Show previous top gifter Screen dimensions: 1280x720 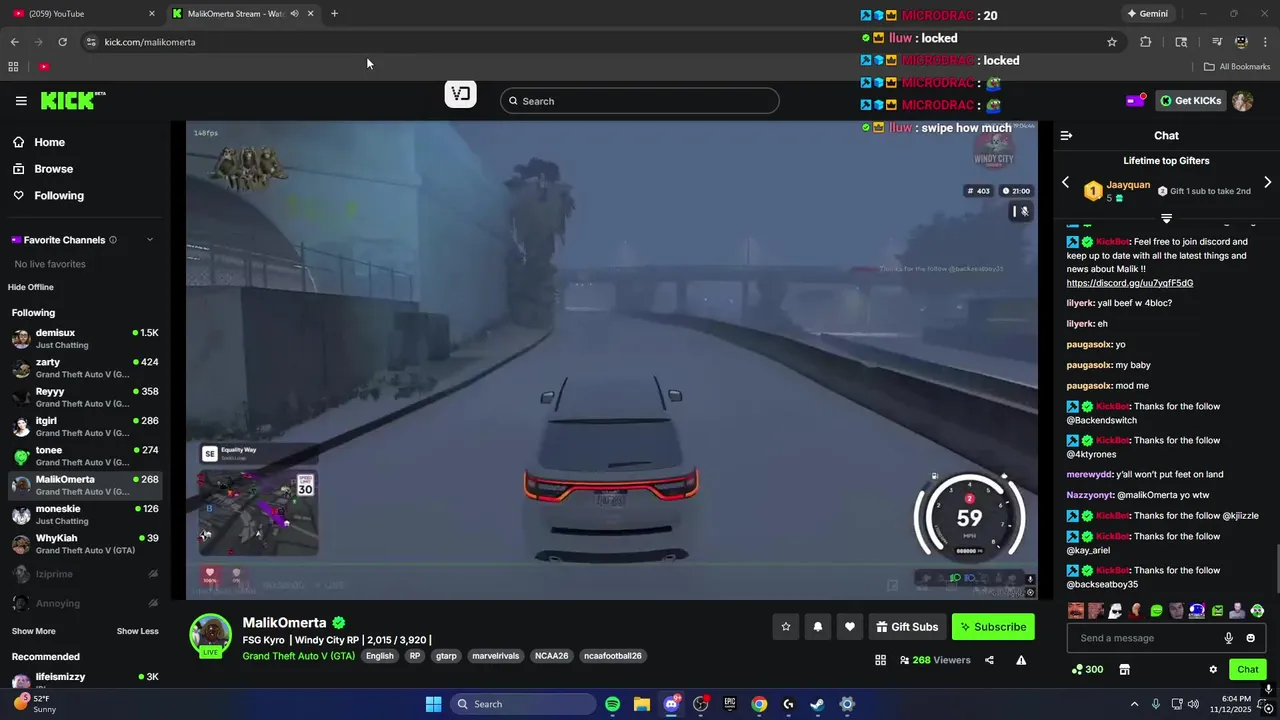pos(1065,182)
